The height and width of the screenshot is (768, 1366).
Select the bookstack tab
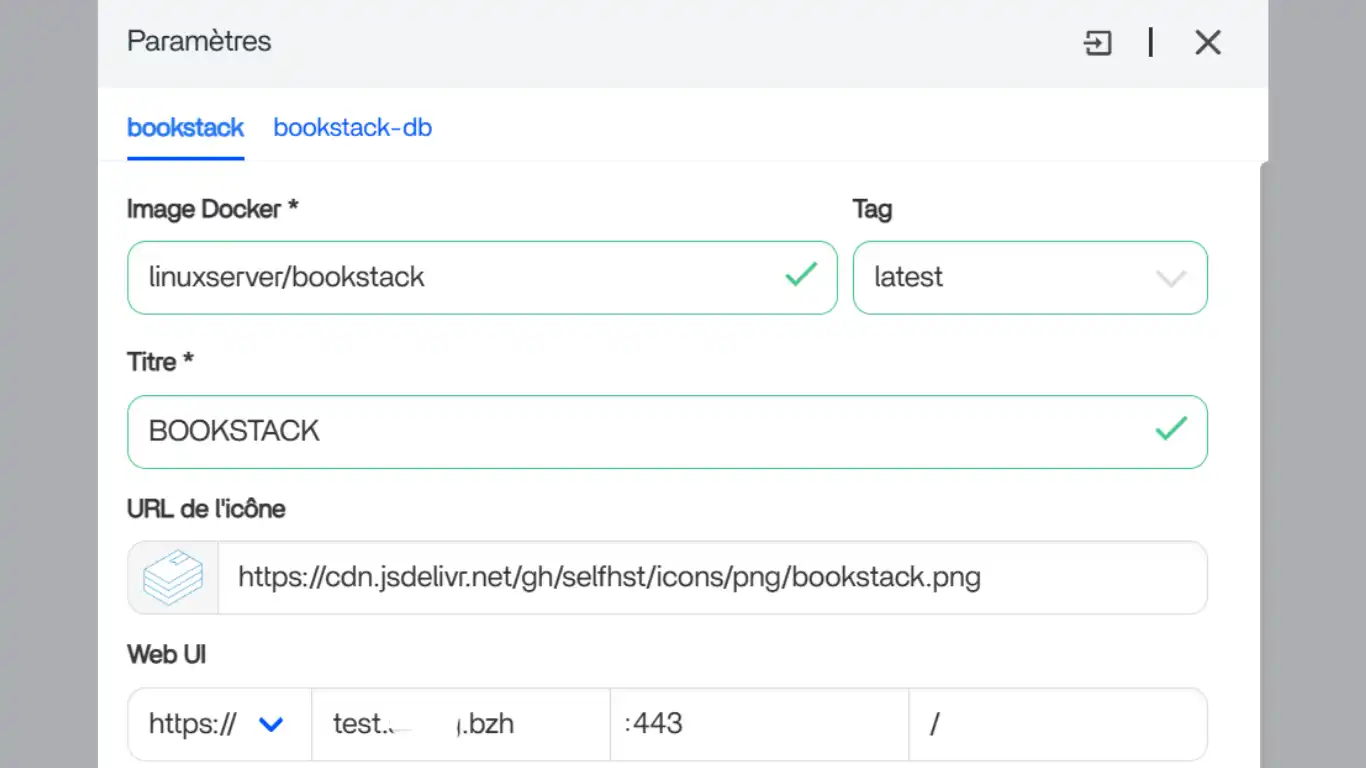[185, 127]
